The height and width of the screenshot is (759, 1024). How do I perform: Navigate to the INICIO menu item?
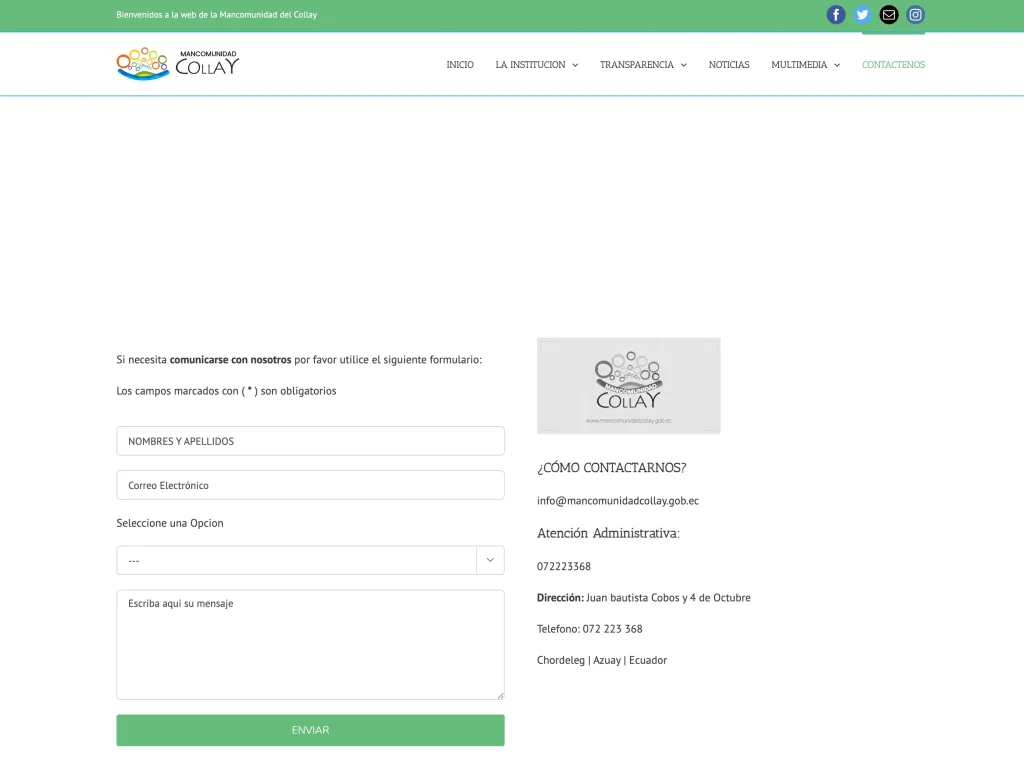(460, 64)
